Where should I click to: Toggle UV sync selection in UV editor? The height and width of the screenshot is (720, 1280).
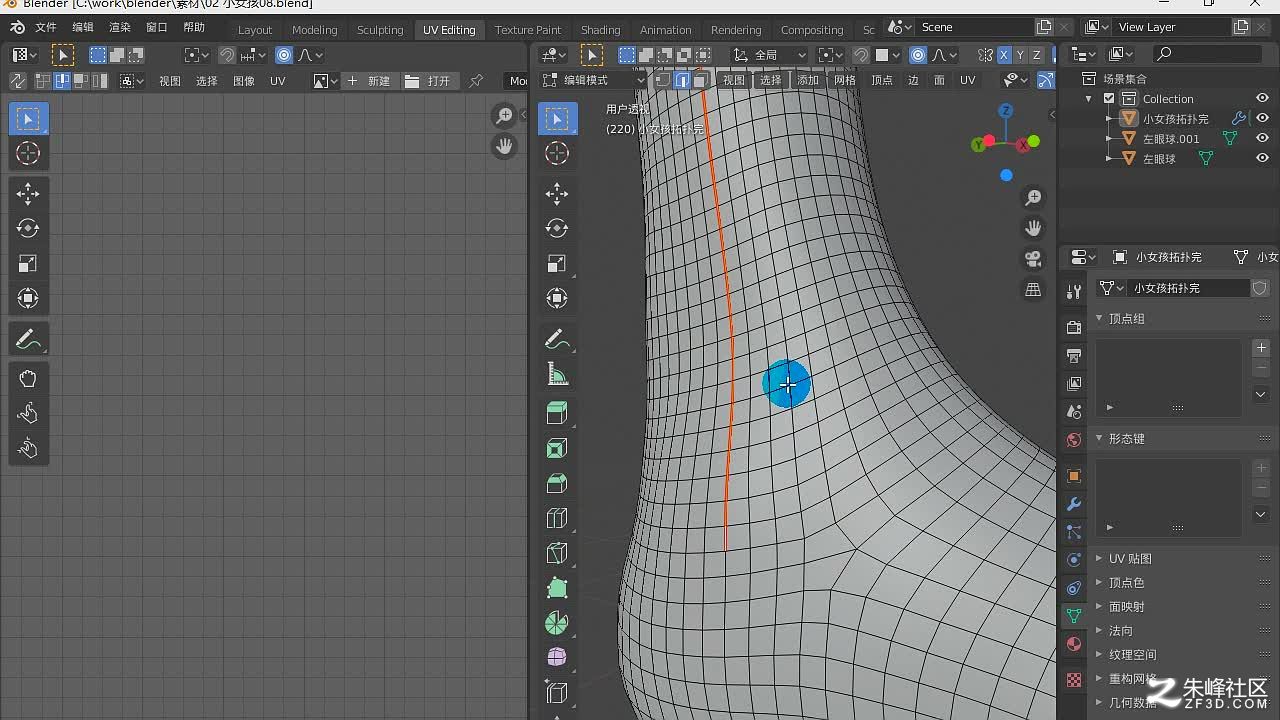point(18,81)
